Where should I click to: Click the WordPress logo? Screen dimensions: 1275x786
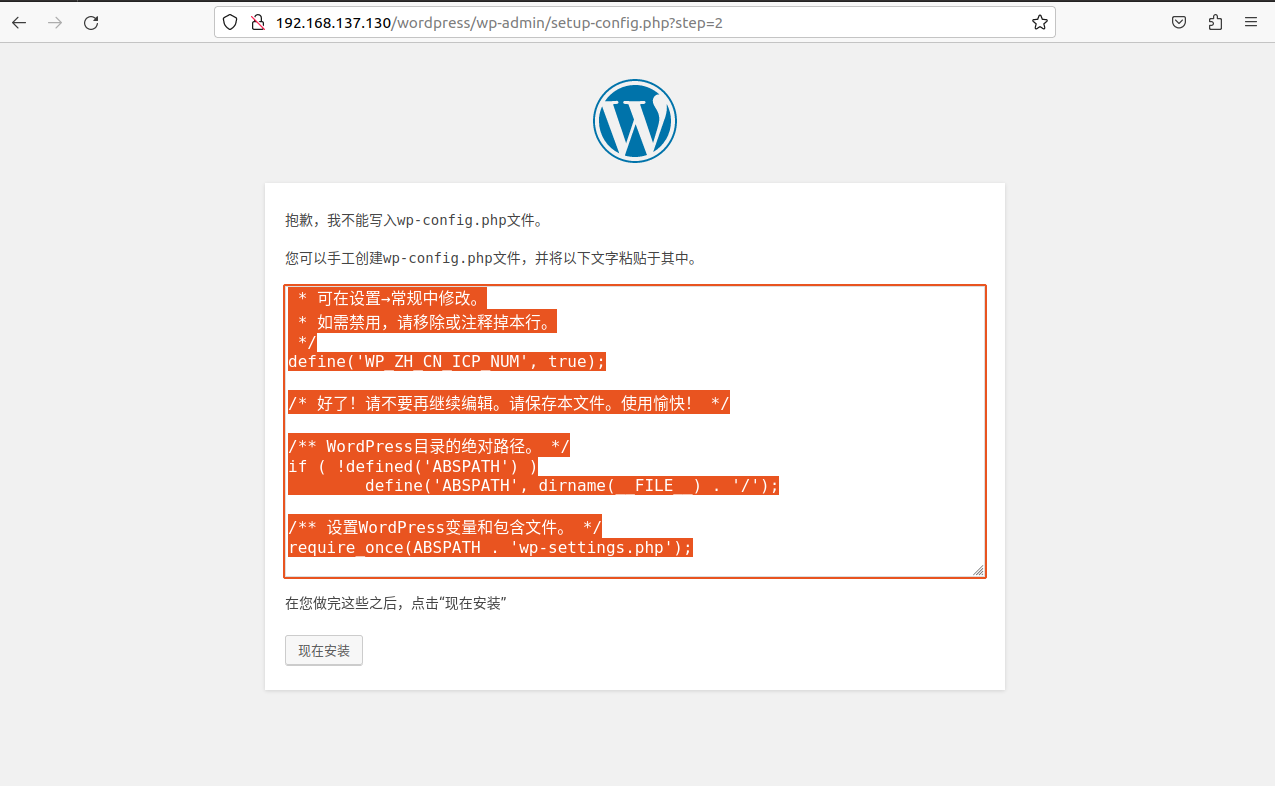coord(635,120)
